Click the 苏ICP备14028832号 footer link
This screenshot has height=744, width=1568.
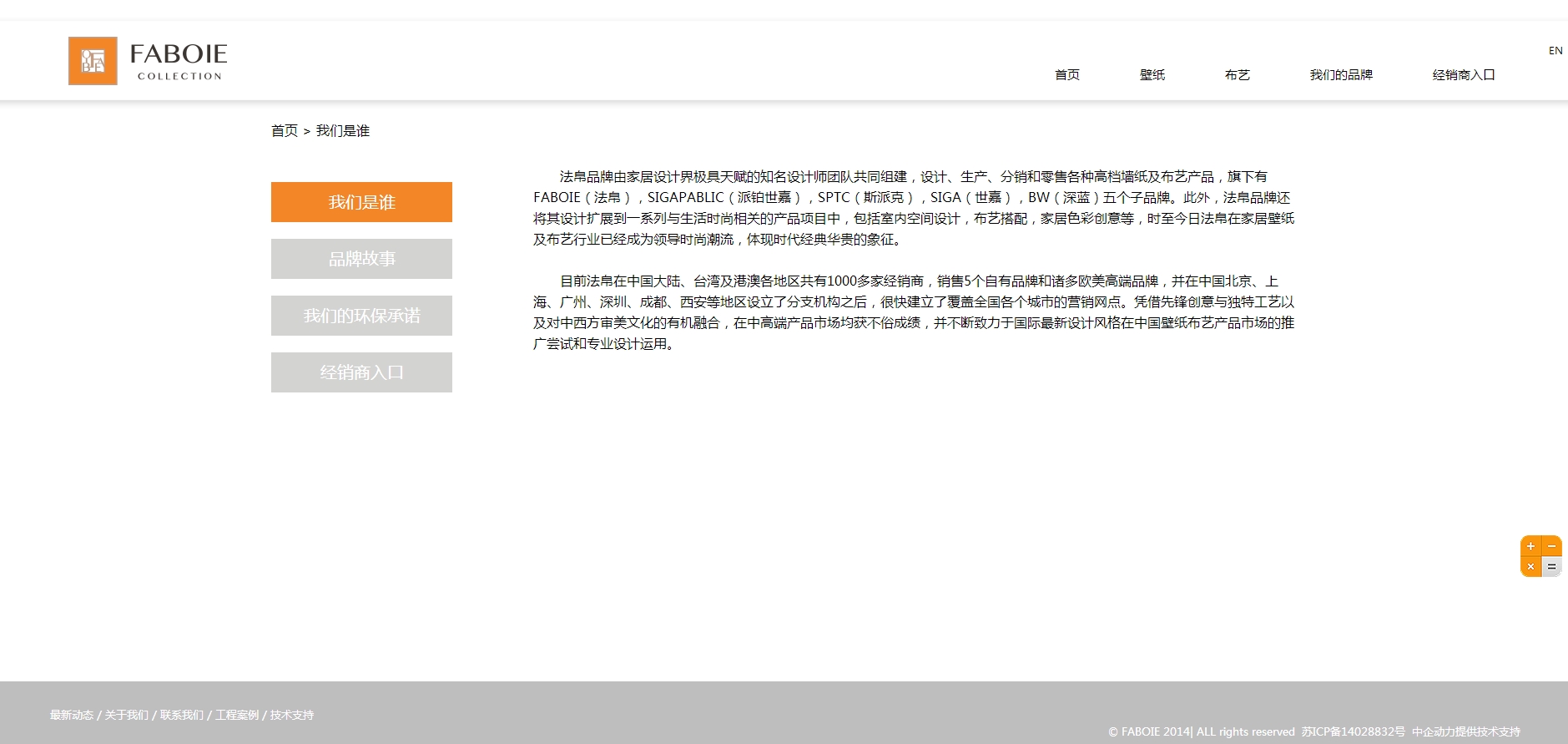pyautogui.click(x=1354, y=731)
